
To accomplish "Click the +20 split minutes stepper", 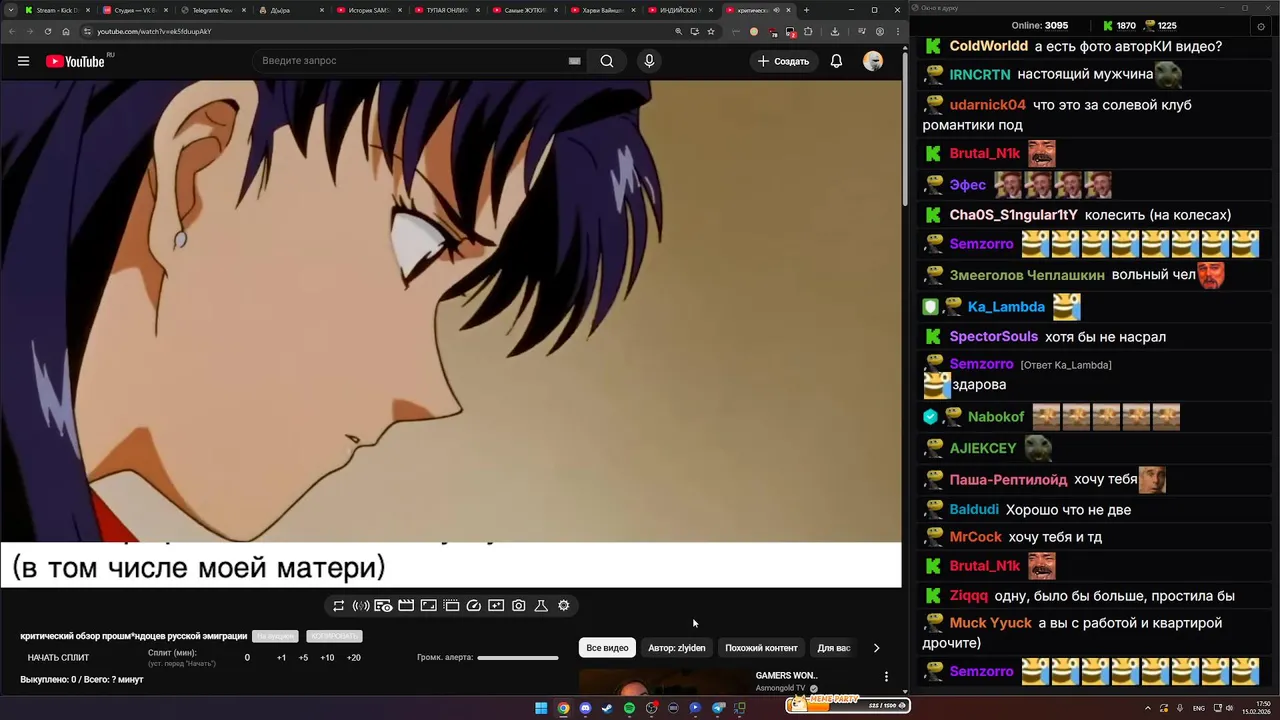I will point(353,658).
